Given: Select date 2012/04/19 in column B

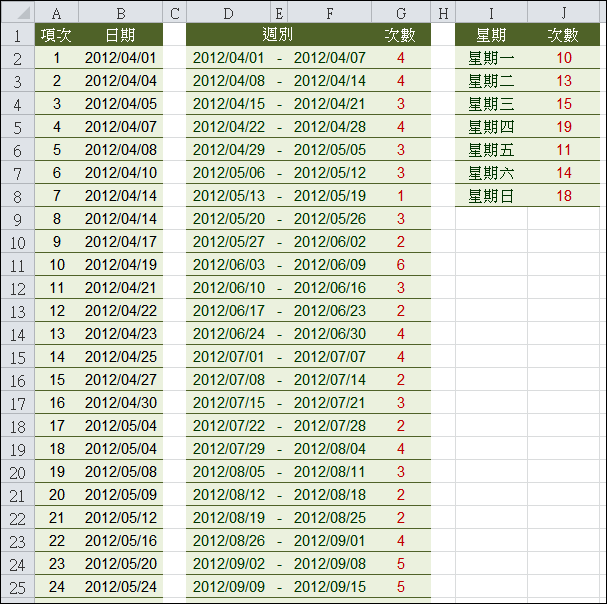Looking at the screenshot, I should (x=120, y=265).
